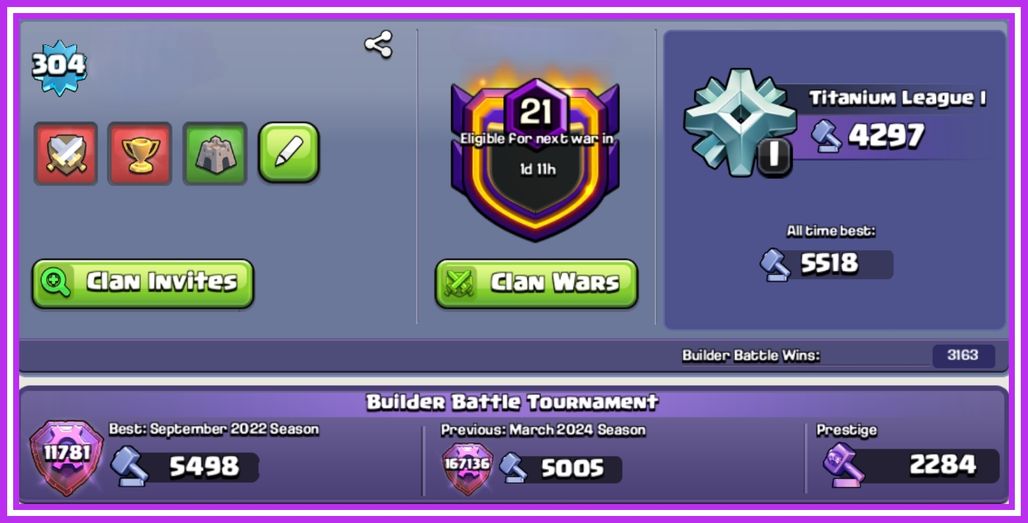The width and height of the screenshot is (1028, 523).
Task: Click the Builder Battle Wins 3163 value
Action: click(963, 355)
